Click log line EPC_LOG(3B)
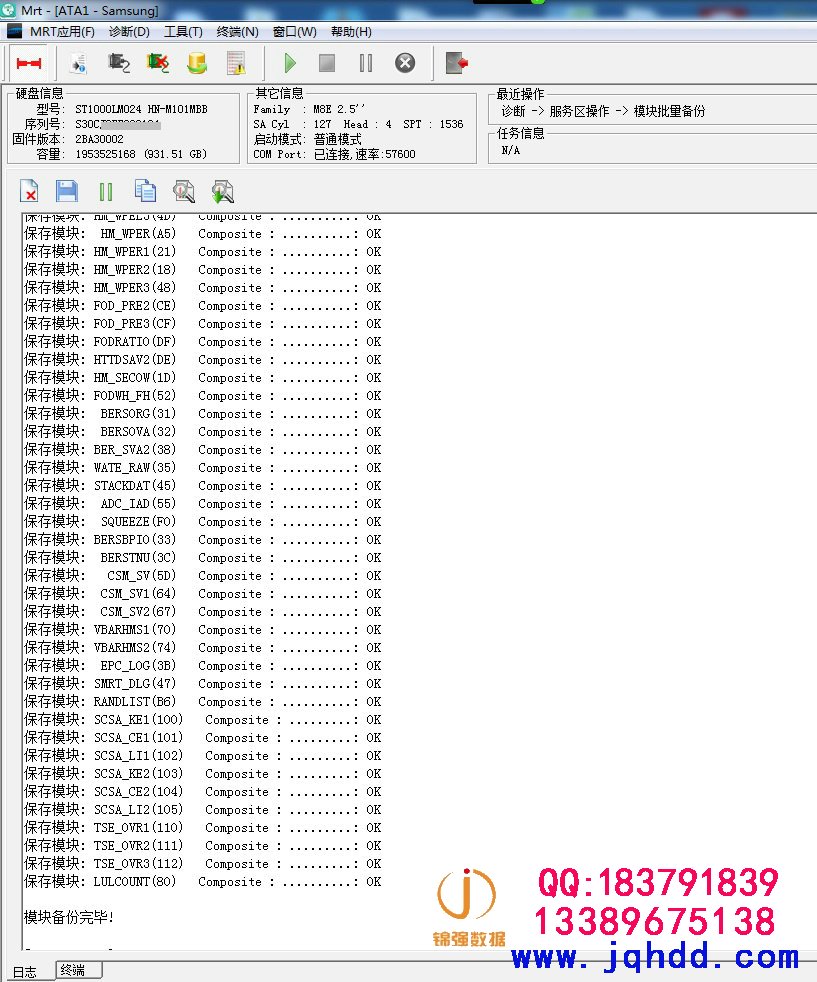This screenshot has width=817, height=982. [202, 666]
